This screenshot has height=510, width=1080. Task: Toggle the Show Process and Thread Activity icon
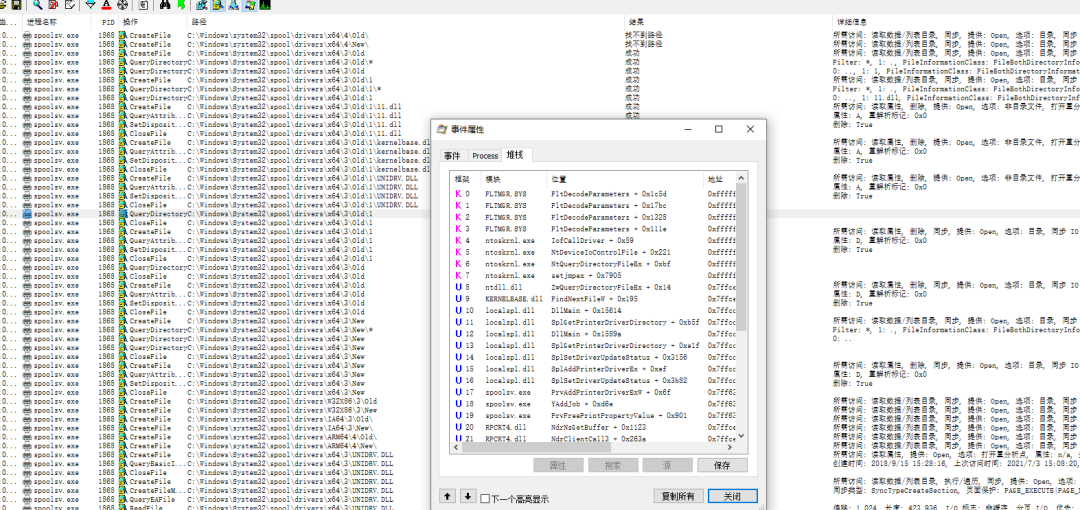pos(249,5)
